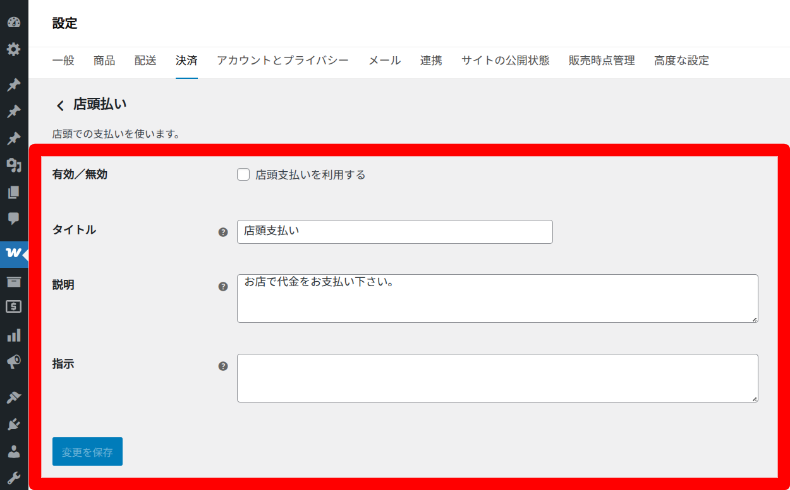Open the Tools wrench icon
The width and height of the screenshot is (790, 490).
pos(14,478)
